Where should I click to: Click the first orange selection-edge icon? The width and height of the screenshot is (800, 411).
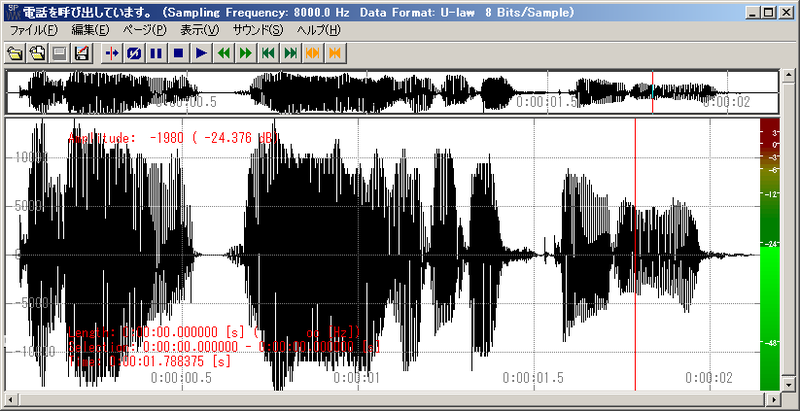(x=312, y=52)
